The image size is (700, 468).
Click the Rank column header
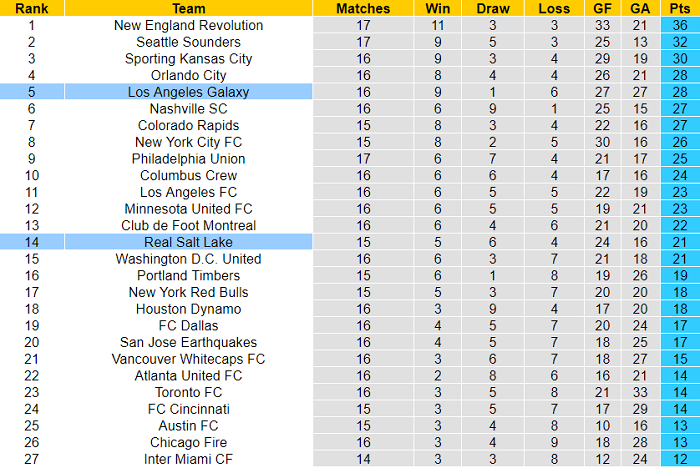31,8
